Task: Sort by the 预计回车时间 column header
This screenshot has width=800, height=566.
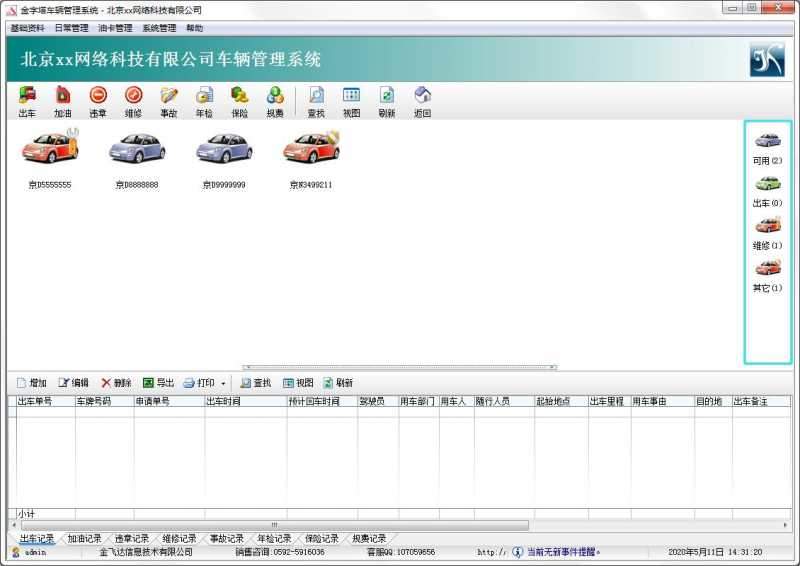Action: pos(322,402)
